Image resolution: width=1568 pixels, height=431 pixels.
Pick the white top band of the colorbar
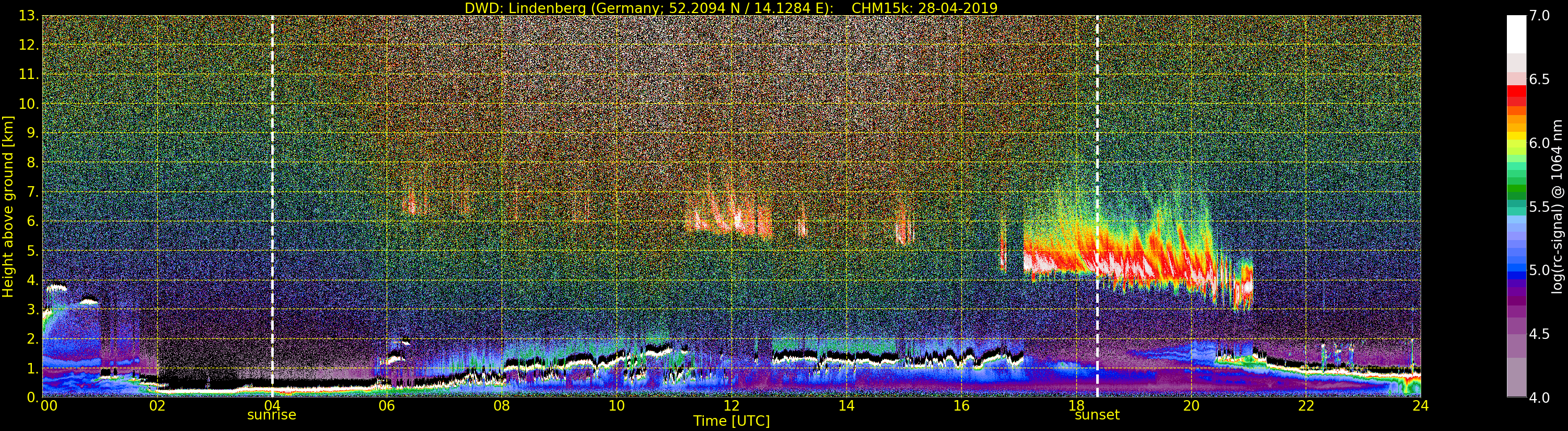coord(1516,34)
